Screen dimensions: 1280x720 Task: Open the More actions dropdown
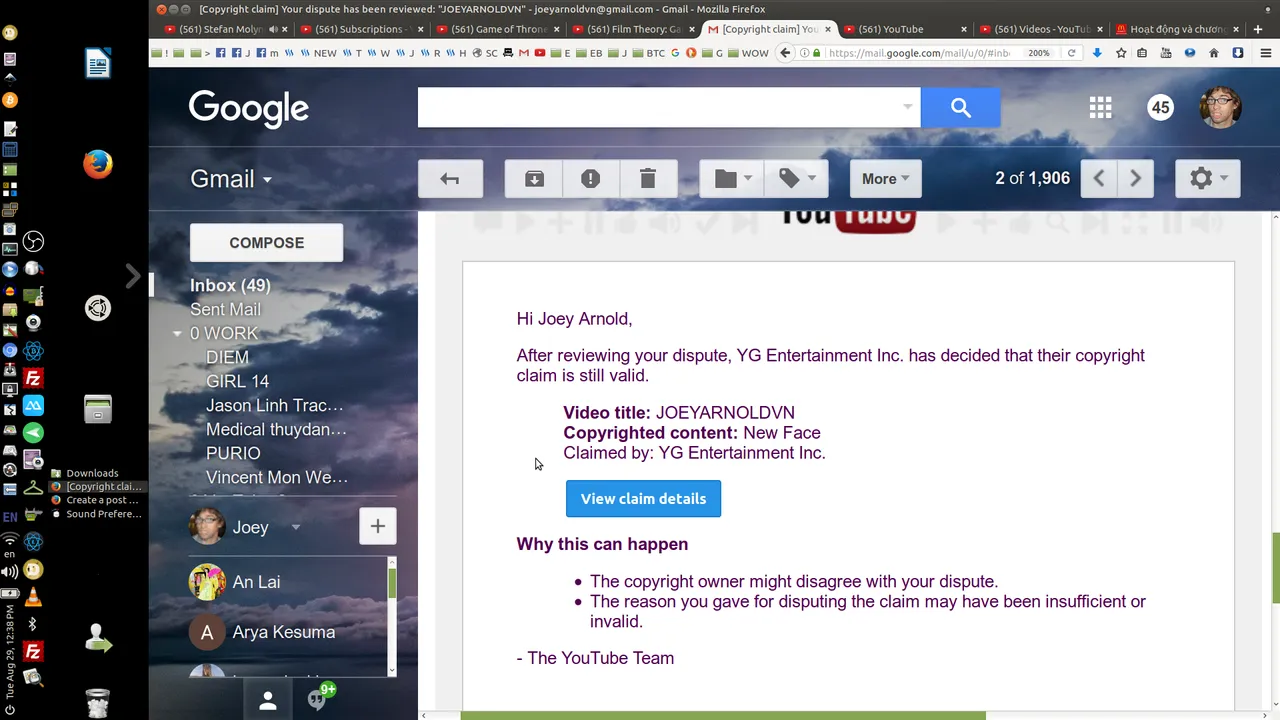pyautogui.click(x=885, y=179)
